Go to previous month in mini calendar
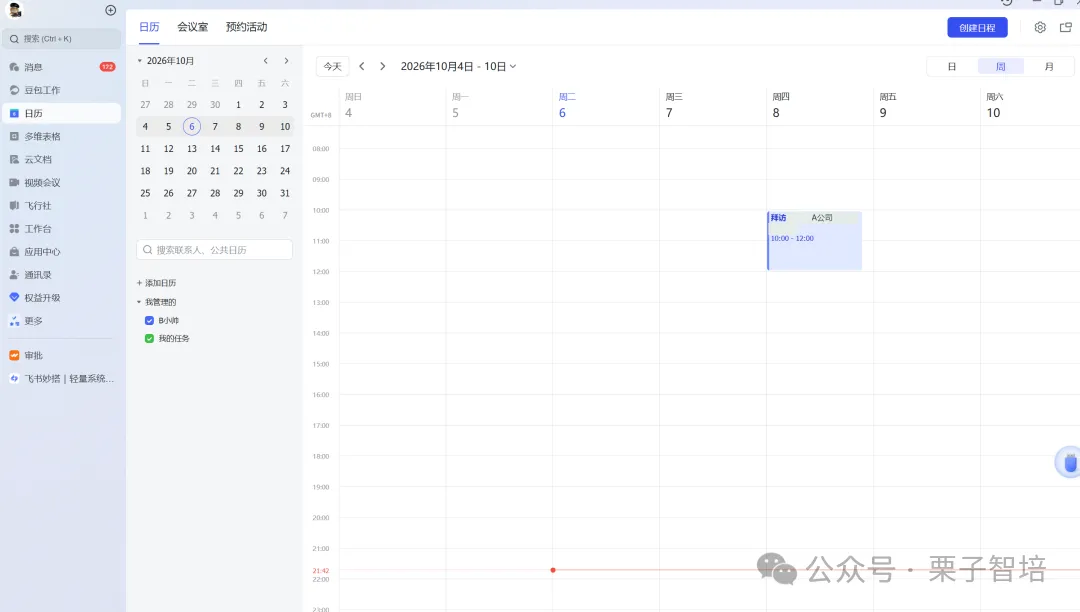 pos(266,61)
